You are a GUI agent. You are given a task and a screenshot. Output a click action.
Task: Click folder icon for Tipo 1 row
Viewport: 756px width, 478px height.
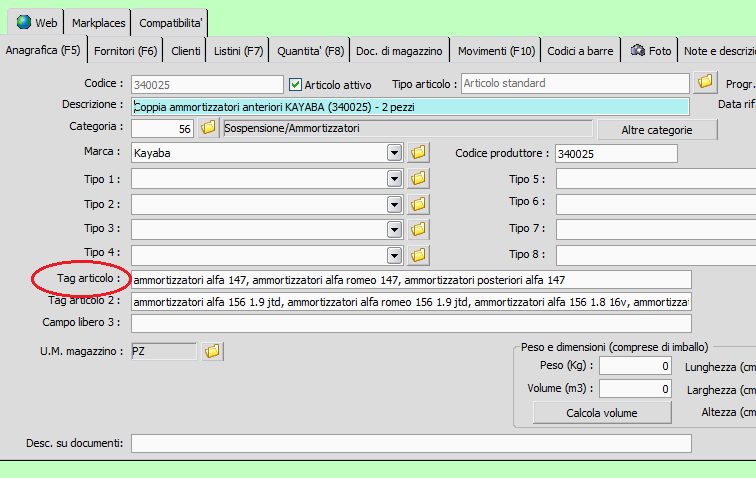[x=418, y=178]
